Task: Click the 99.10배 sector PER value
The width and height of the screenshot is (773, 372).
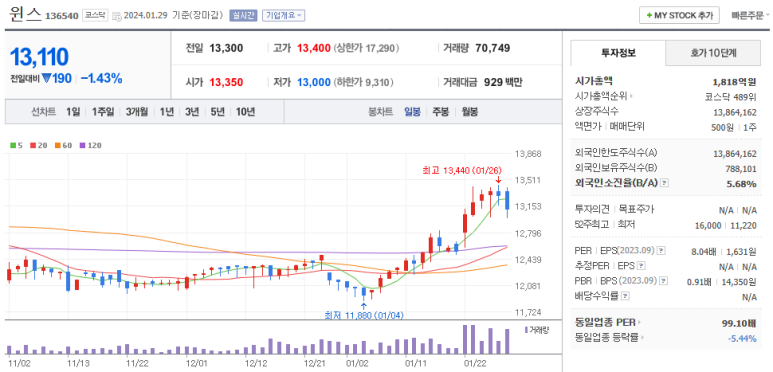Action: 739,323
